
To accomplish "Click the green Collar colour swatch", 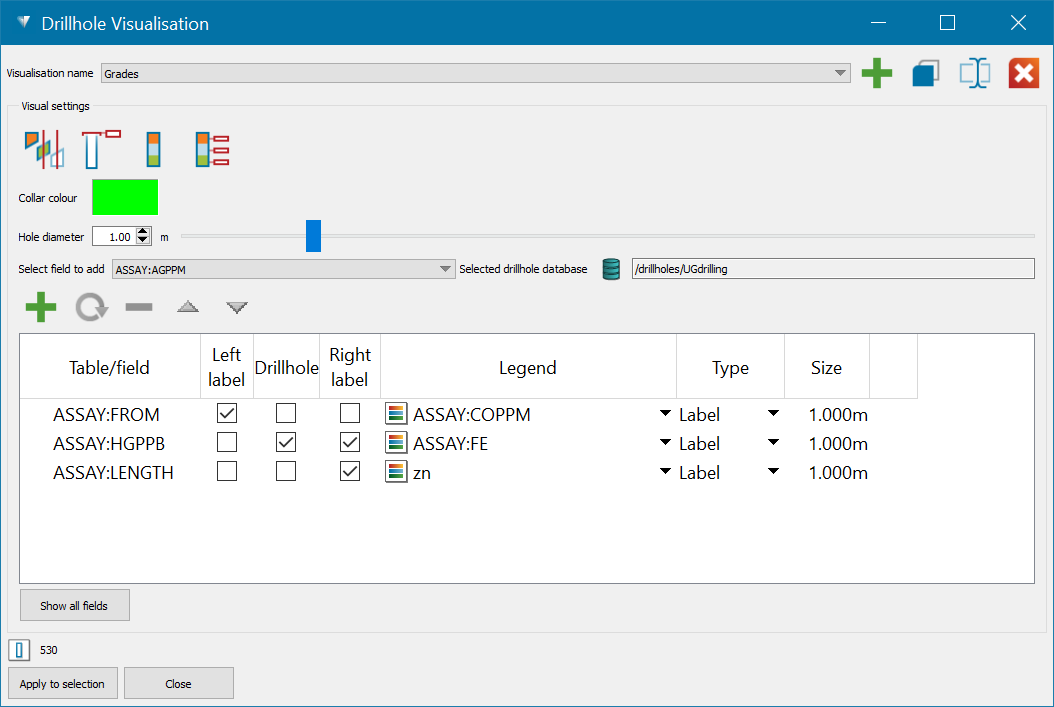I will click(x=125, y=197).
